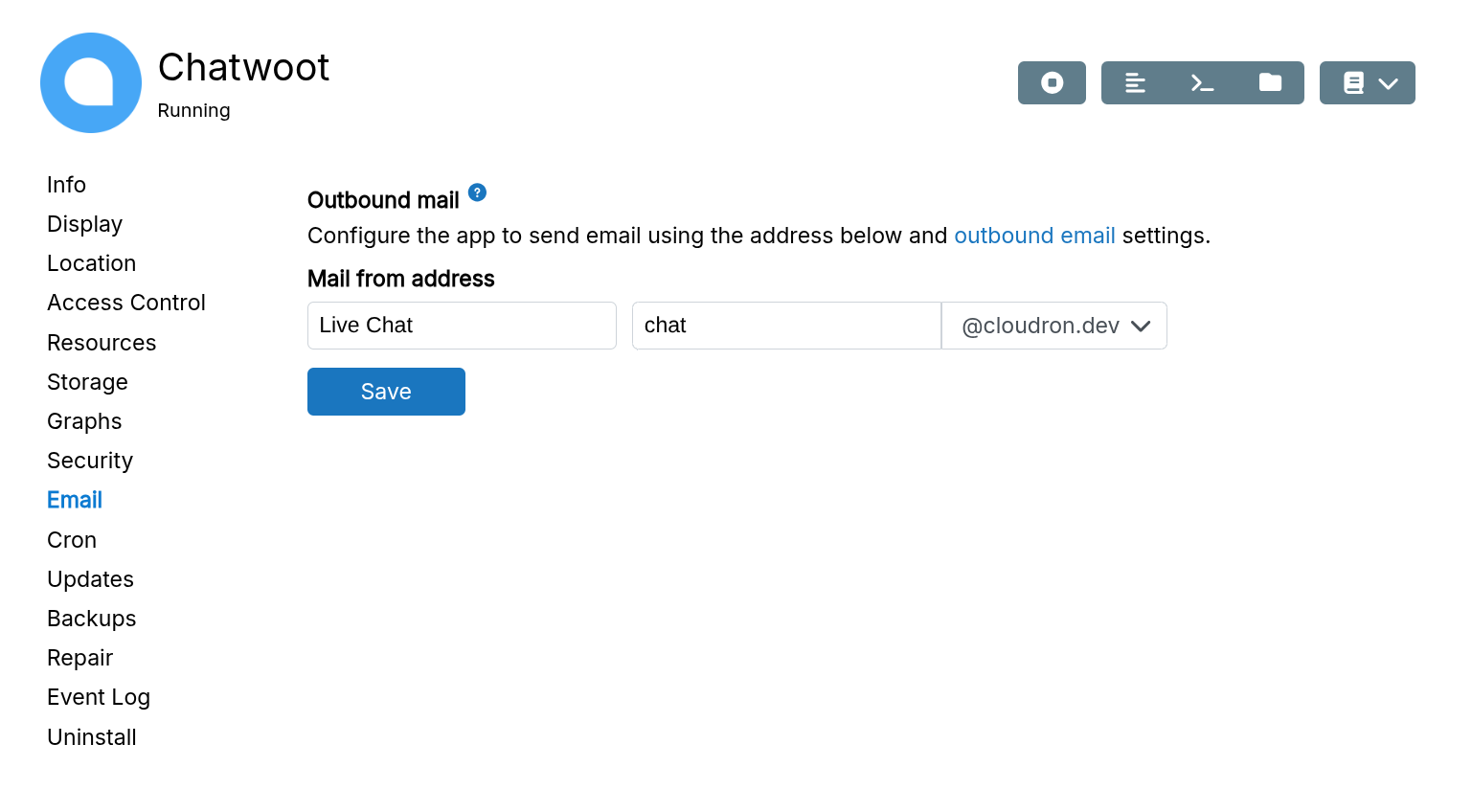Stop the running Chatwoot app

click(1052, 83)
